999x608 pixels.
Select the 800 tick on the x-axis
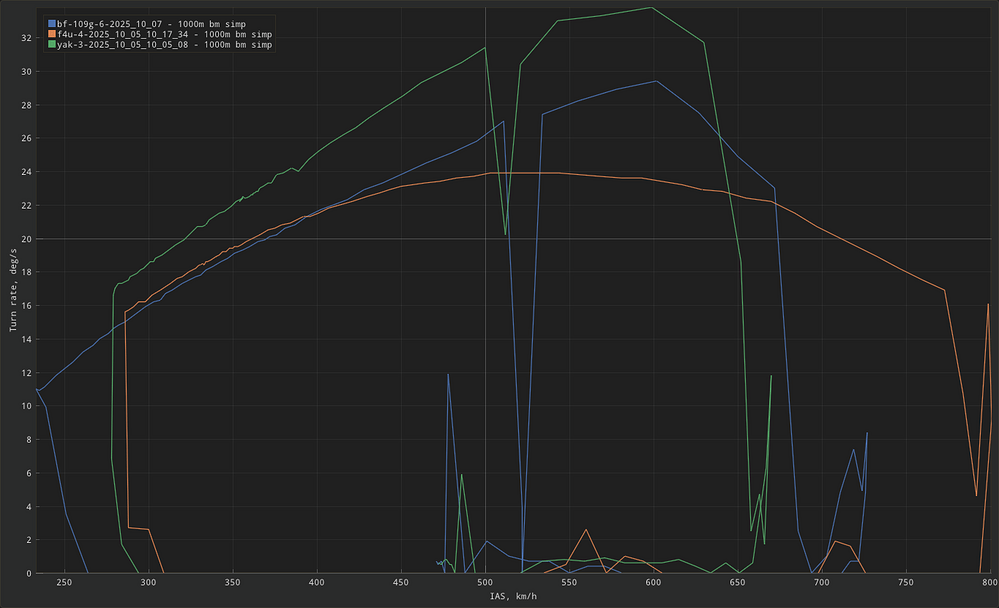[x=989, y=583]
